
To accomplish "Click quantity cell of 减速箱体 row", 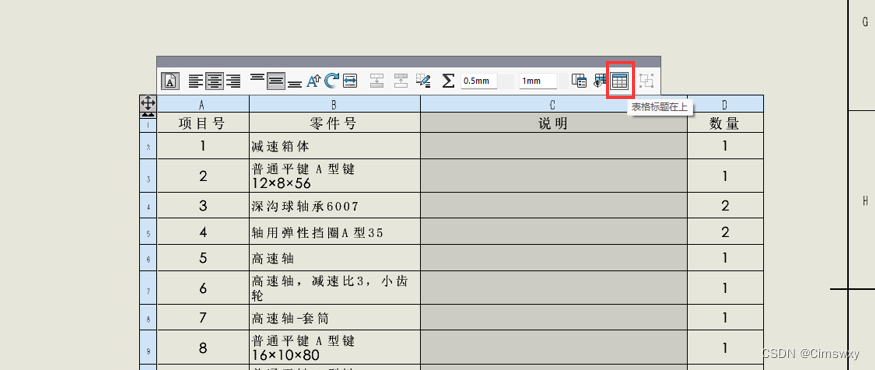I will pos(725,146).
